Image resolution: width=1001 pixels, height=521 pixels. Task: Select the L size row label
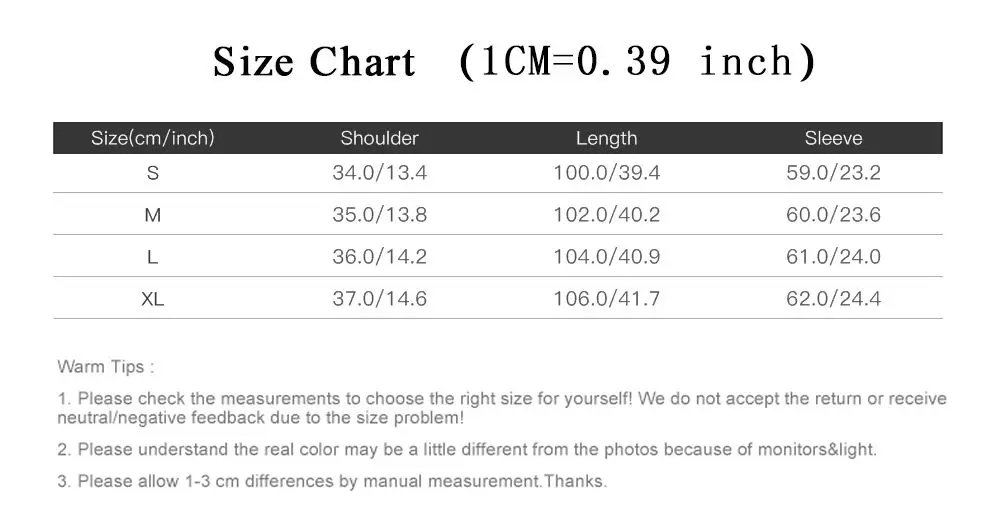pos(153,257)
